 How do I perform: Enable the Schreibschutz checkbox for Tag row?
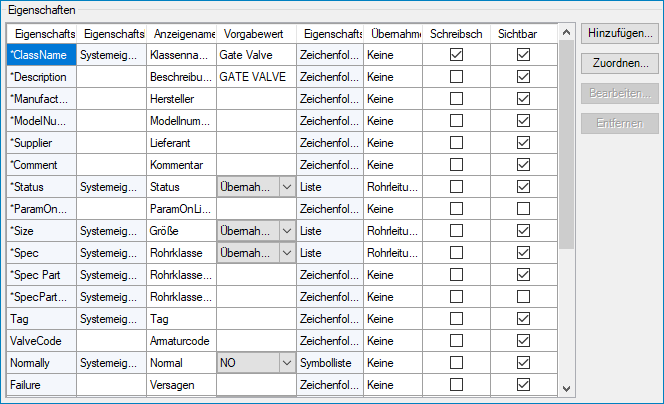pos(456,318)
